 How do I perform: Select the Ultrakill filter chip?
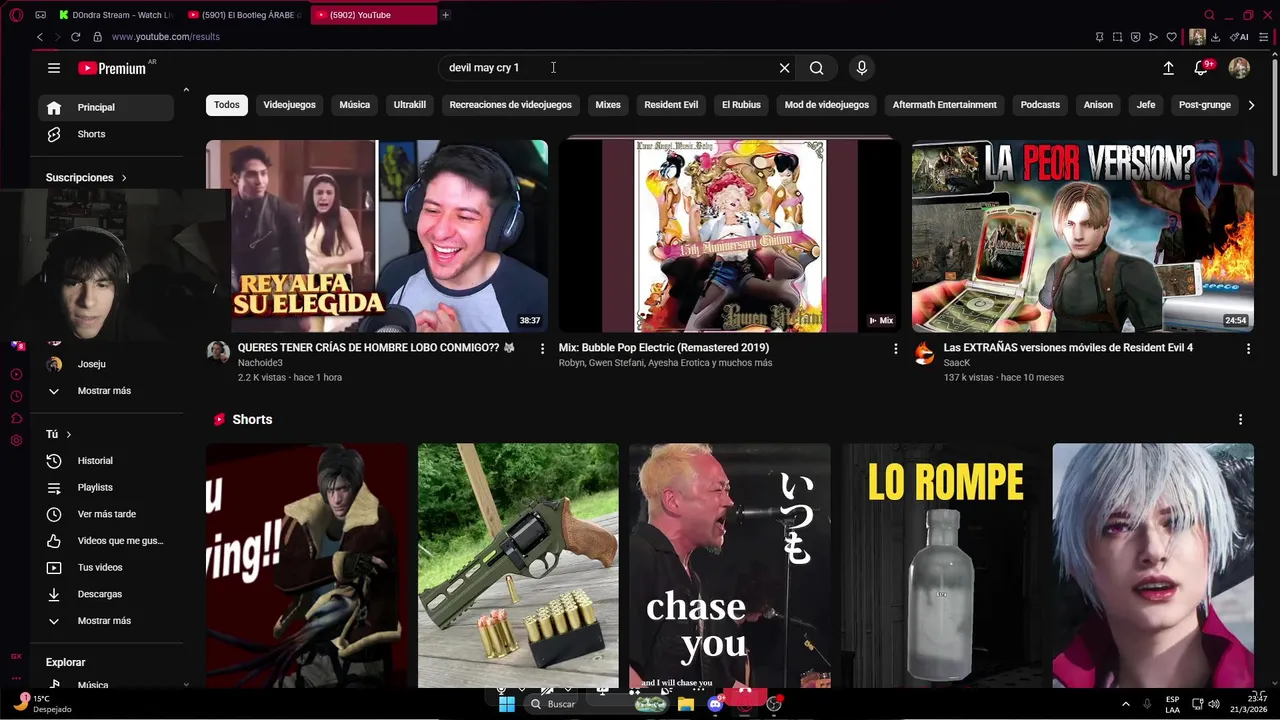(x=410, y=105)
